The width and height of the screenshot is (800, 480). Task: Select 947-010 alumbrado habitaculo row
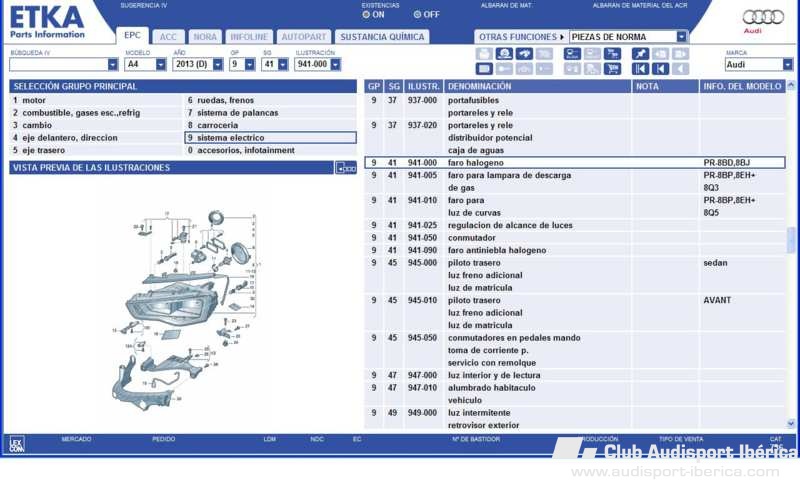tap(575, 394)
